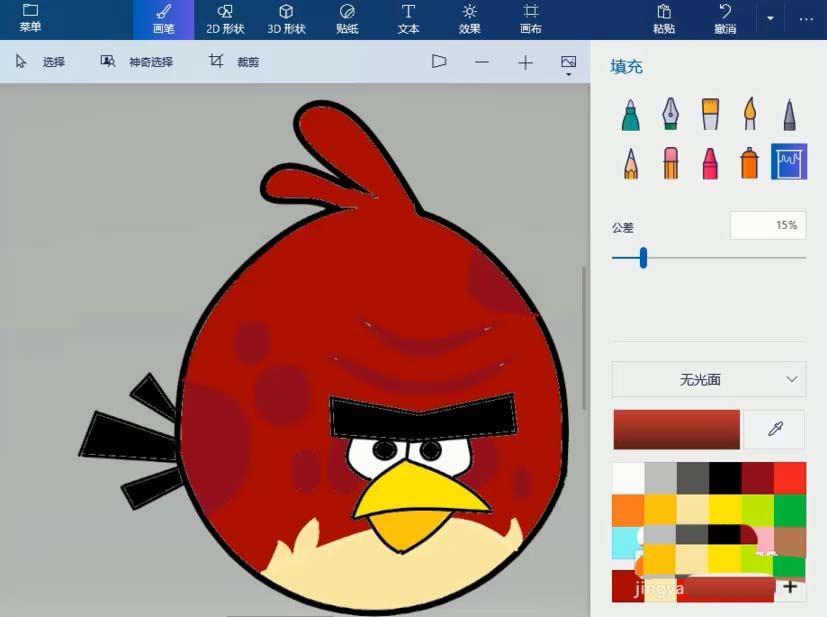Choose the dark gray color swatch
The width and height of the screenshot is (827, 617).
coord(693,478)
